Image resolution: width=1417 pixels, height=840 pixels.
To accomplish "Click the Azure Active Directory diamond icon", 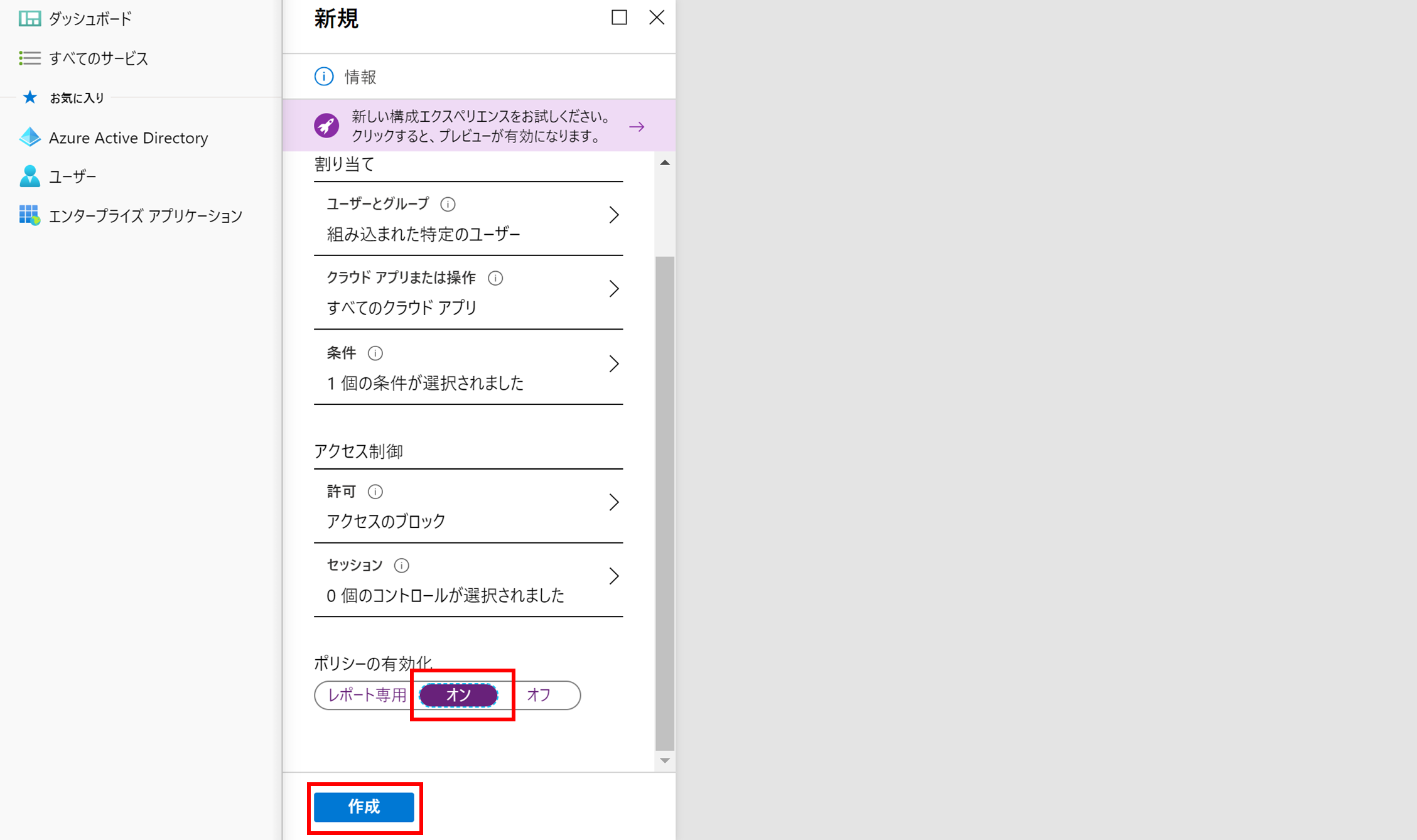I will click(30, 137).
